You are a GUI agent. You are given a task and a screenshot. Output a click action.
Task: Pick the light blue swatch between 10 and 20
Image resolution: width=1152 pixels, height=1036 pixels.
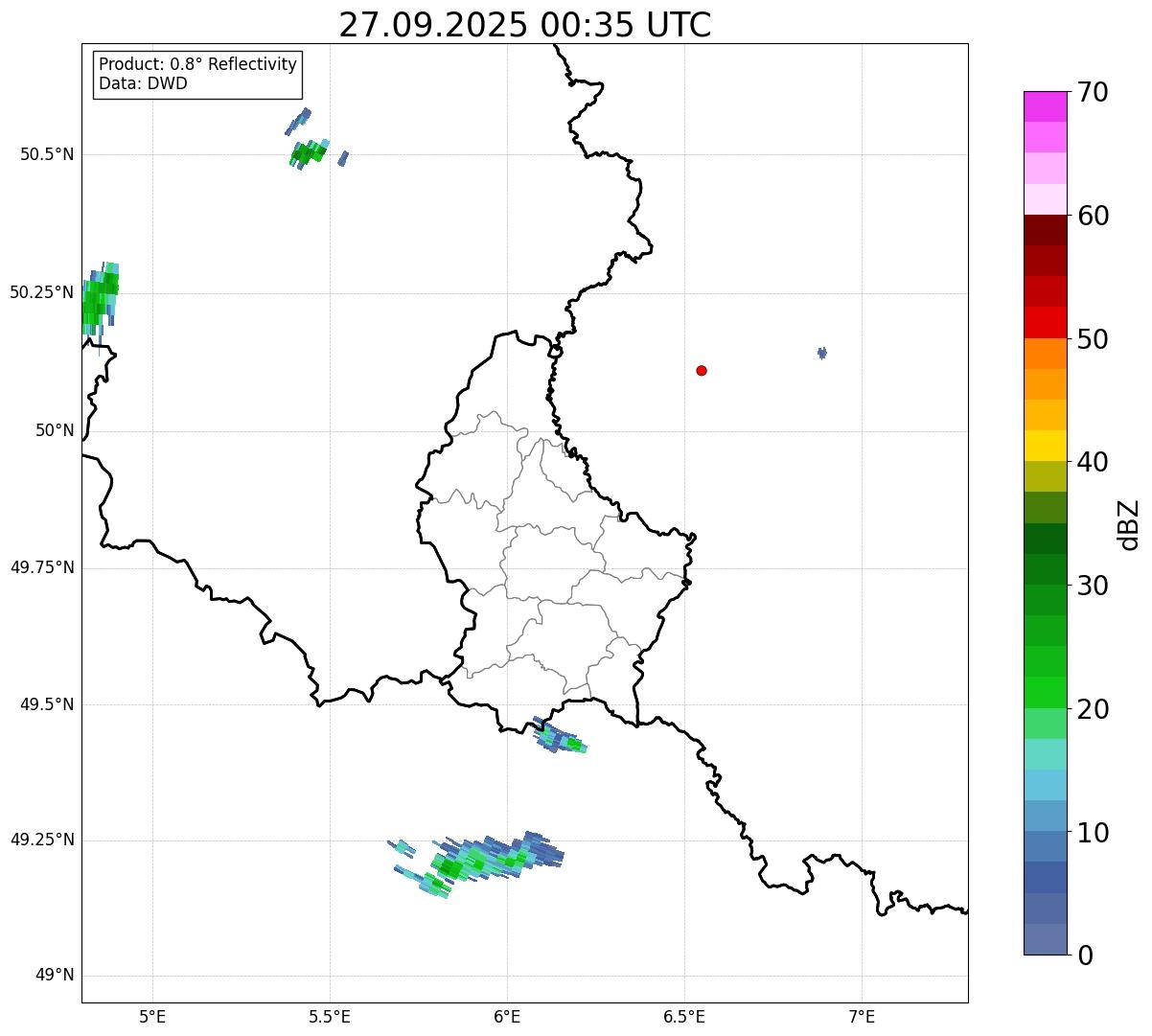[1045, 785]
